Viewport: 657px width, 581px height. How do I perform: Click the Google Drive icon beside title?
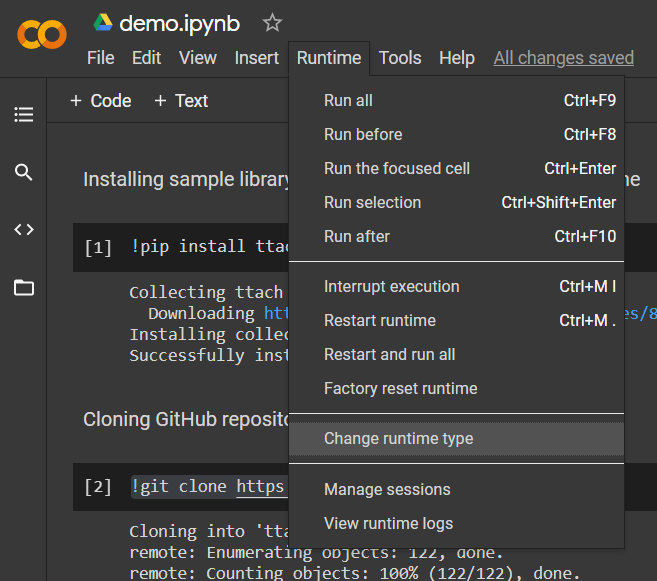point(103,23)
